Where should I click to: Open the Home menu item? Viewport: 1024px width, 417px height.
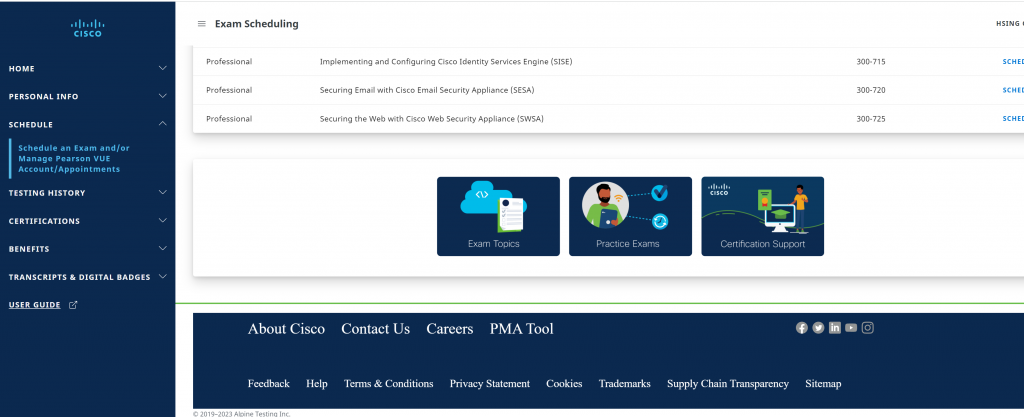point(22,69)
